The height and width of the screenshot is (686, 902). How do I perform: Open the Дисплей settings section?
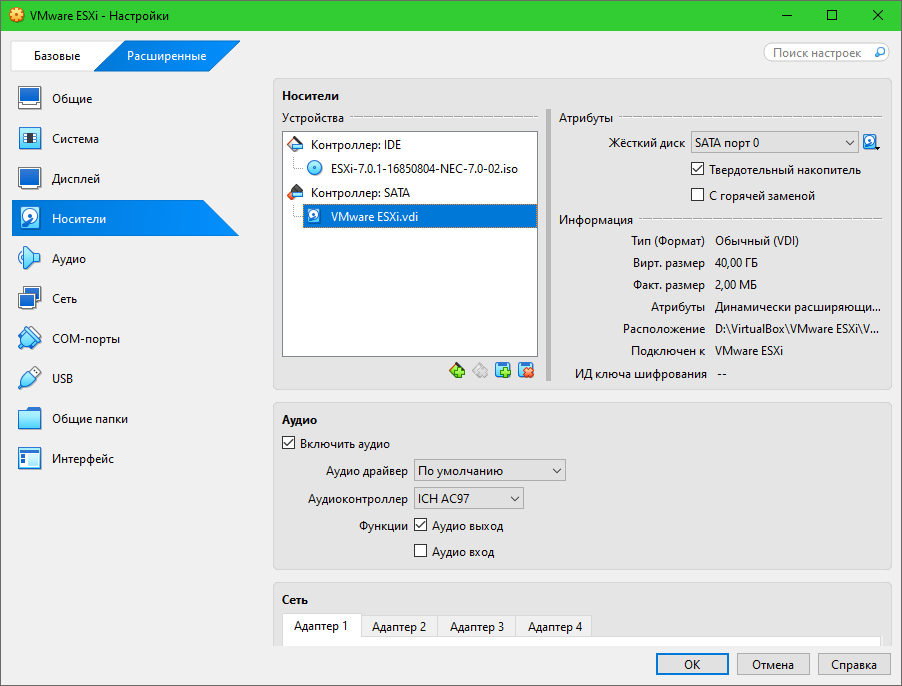click(x=75, y=179)
